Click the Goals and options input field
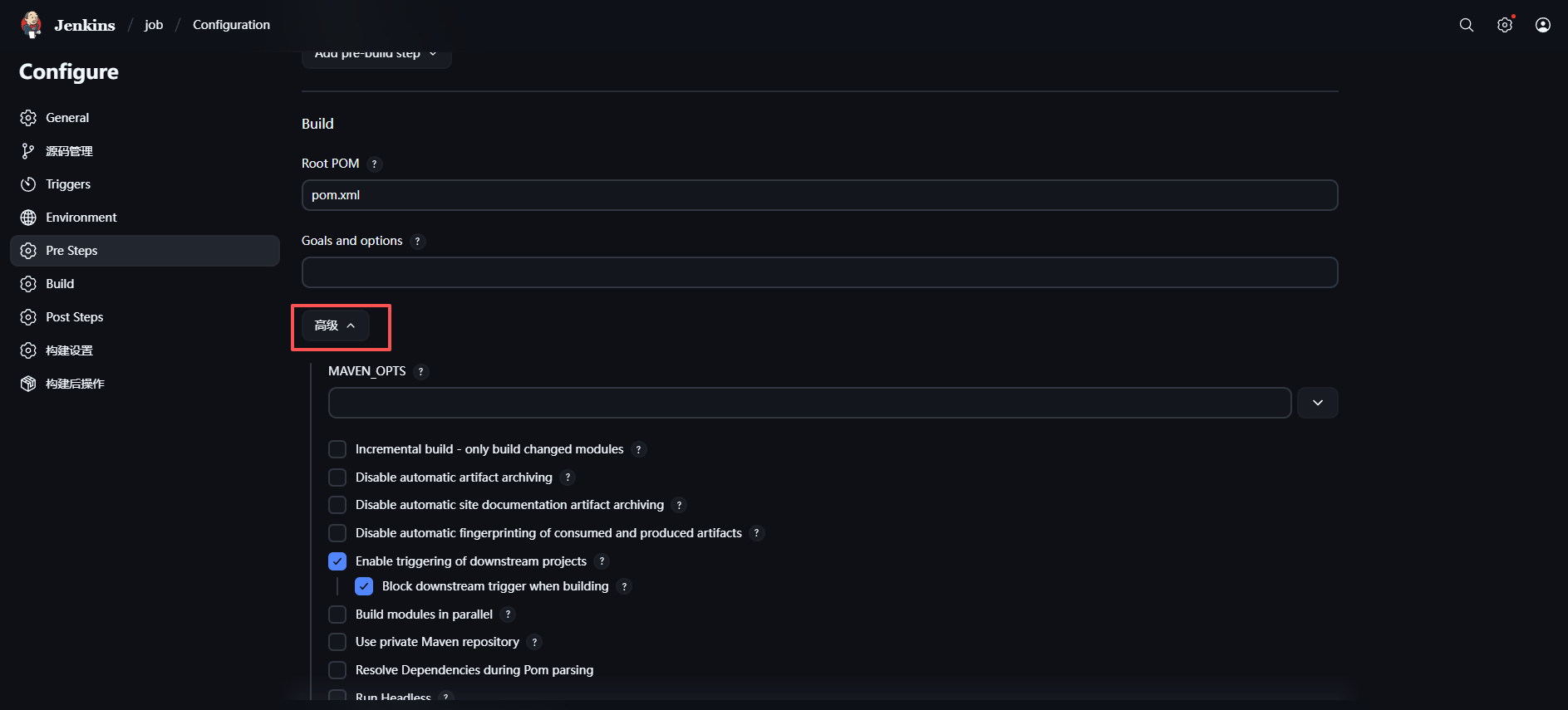This screenshot has width=1568, height=710. [x=818, y=272]
